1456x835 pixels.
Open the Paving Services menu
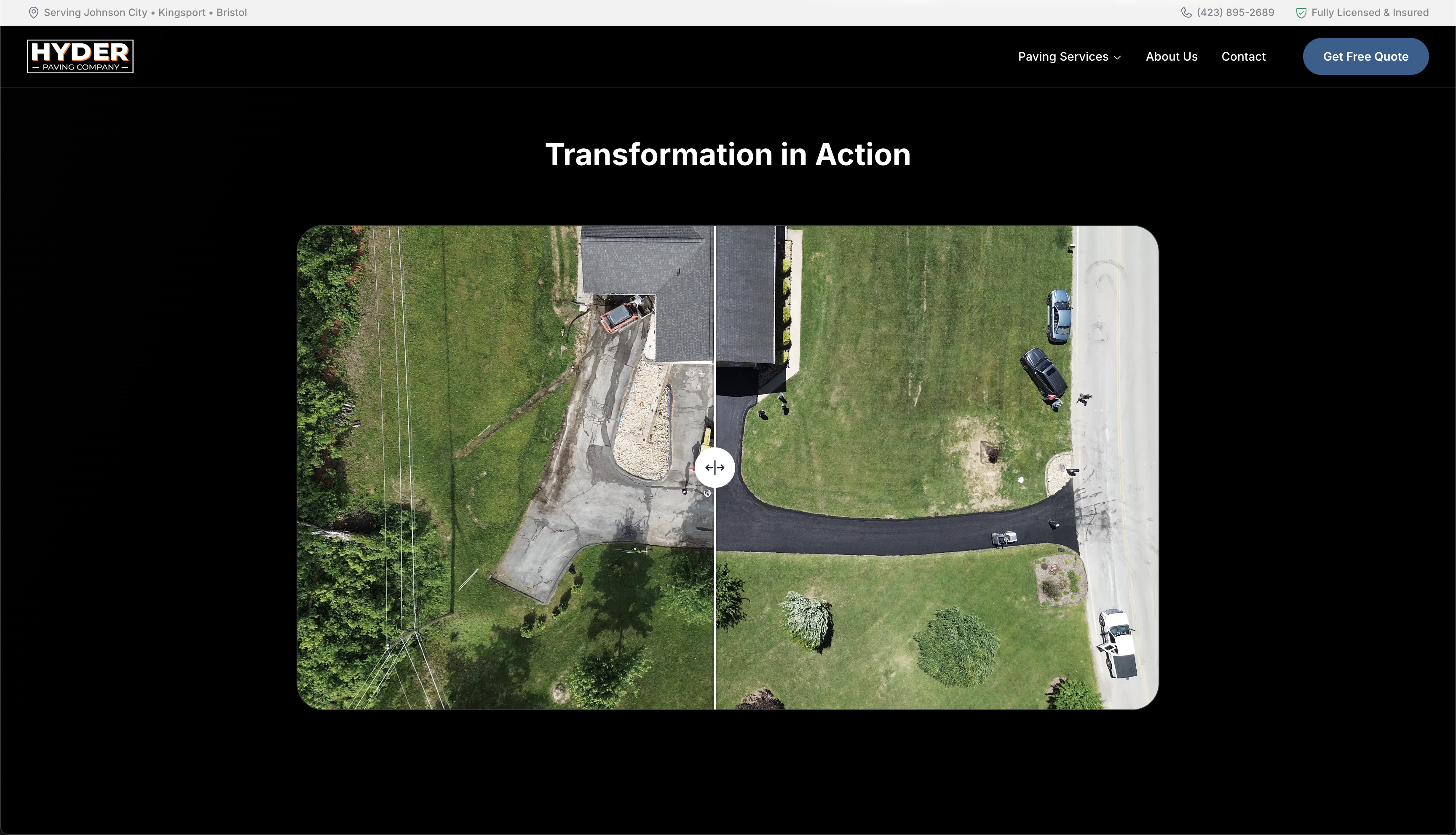[x=1063, y=56]
